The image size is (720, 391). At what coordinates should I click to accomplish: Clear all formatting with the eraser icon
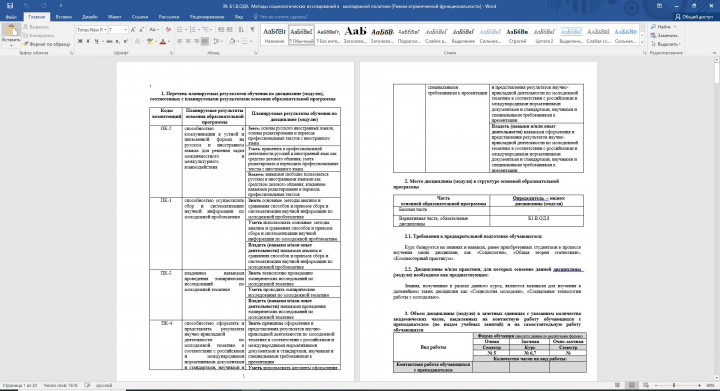point(168,30)
